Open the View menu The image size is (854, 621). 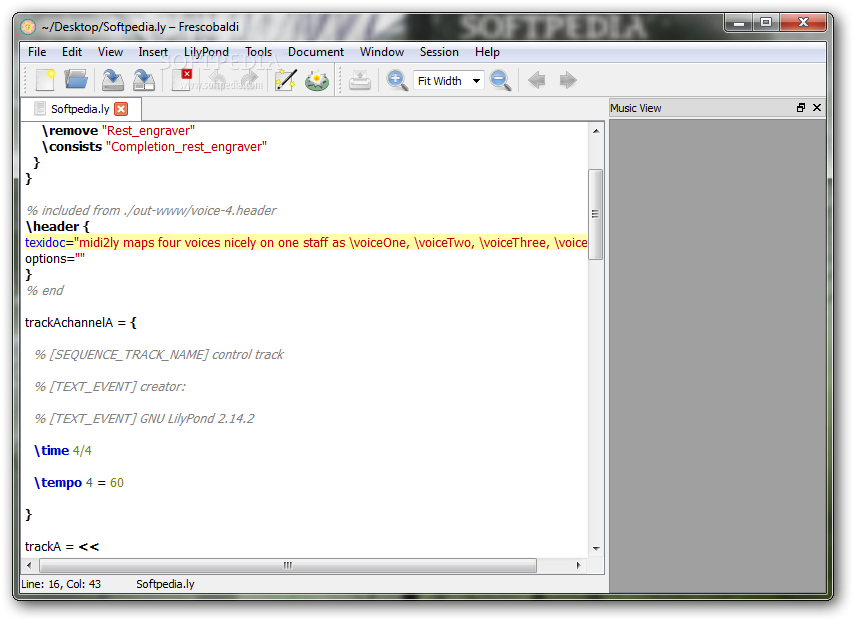click(110, 52)
